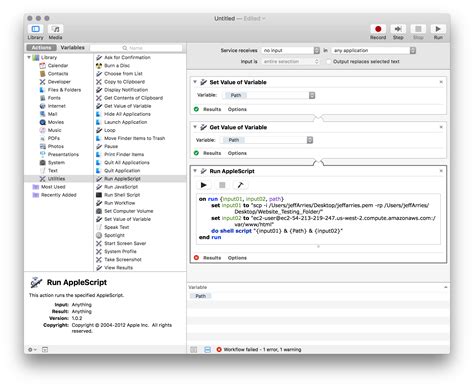474x388 pixels.
Task: Select the System category icon
Action: point(42,163)
